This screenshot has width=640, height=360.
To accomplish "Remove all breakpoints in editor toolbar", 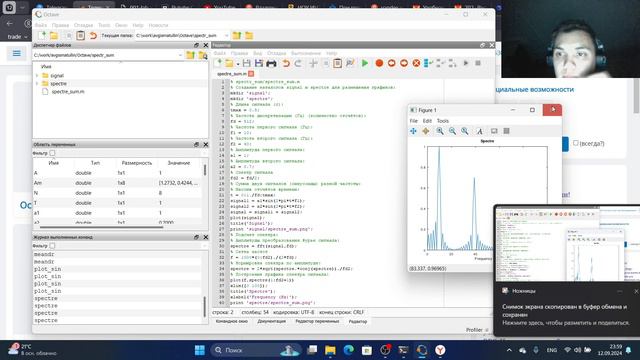I will [x=416, y=63].
